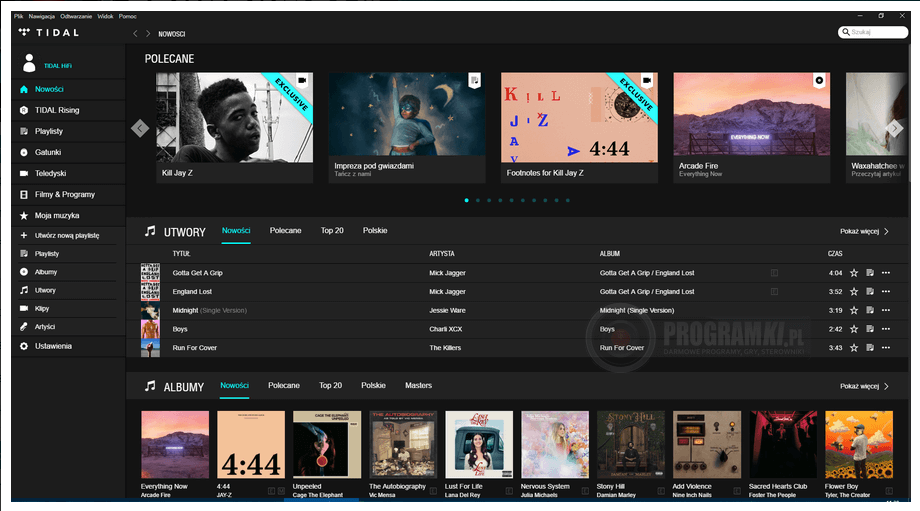The image size is (920, 511).
Task: Switch Utwory to Polskie tab
Action: [375, 231]
